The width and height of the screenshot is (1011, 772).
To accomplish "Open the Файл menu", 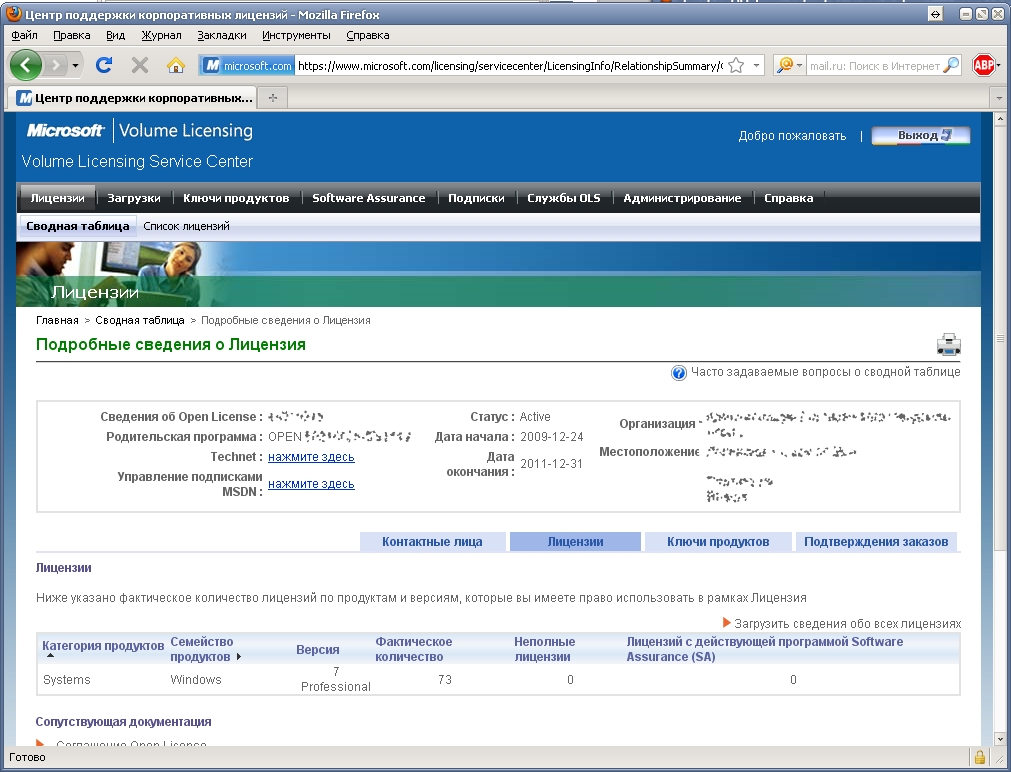I will point(25,35).
